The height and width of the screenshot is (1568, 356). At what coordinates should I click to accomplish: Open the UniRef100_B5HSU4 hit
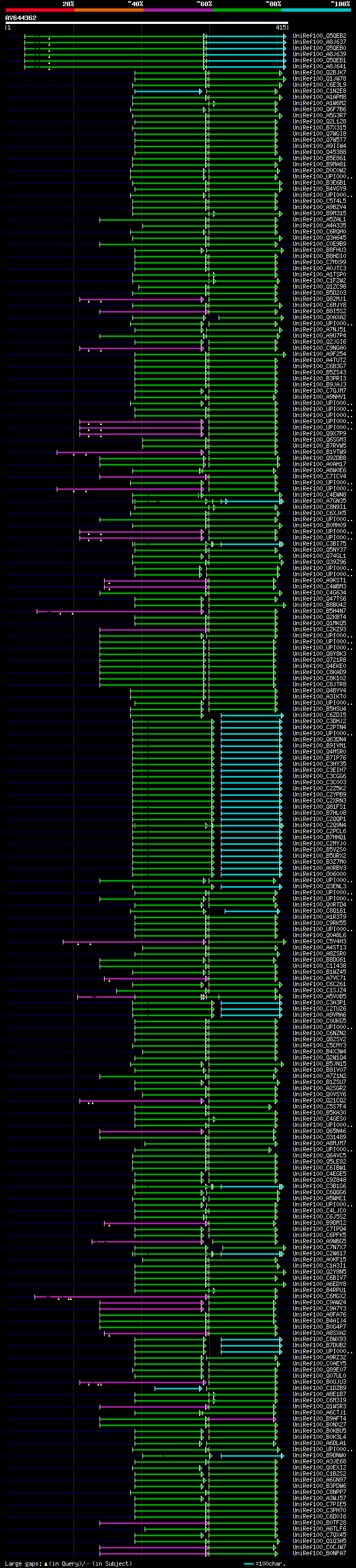pyautogui.click(x=319, y=709)
